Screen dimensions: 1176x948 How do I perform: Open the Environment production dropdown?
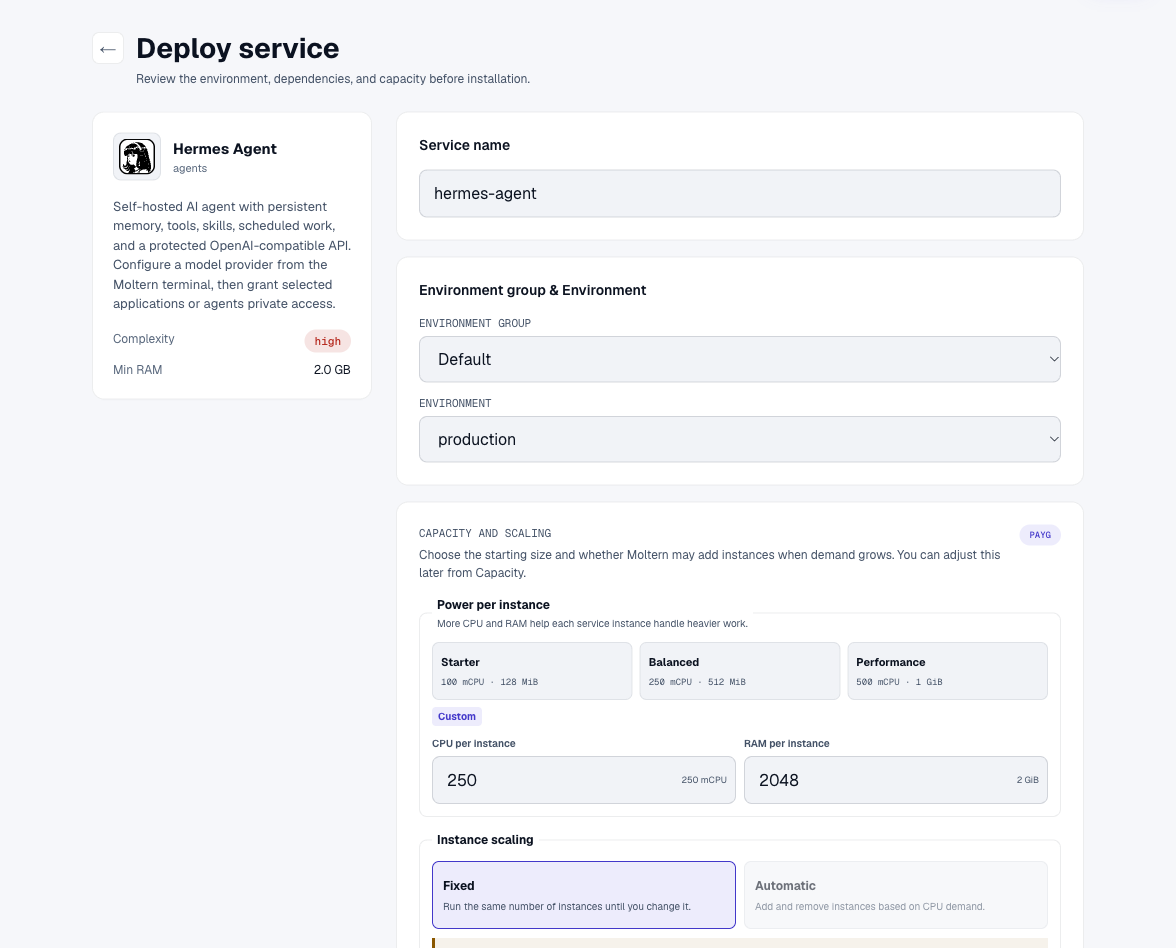[x=740, y=440]
